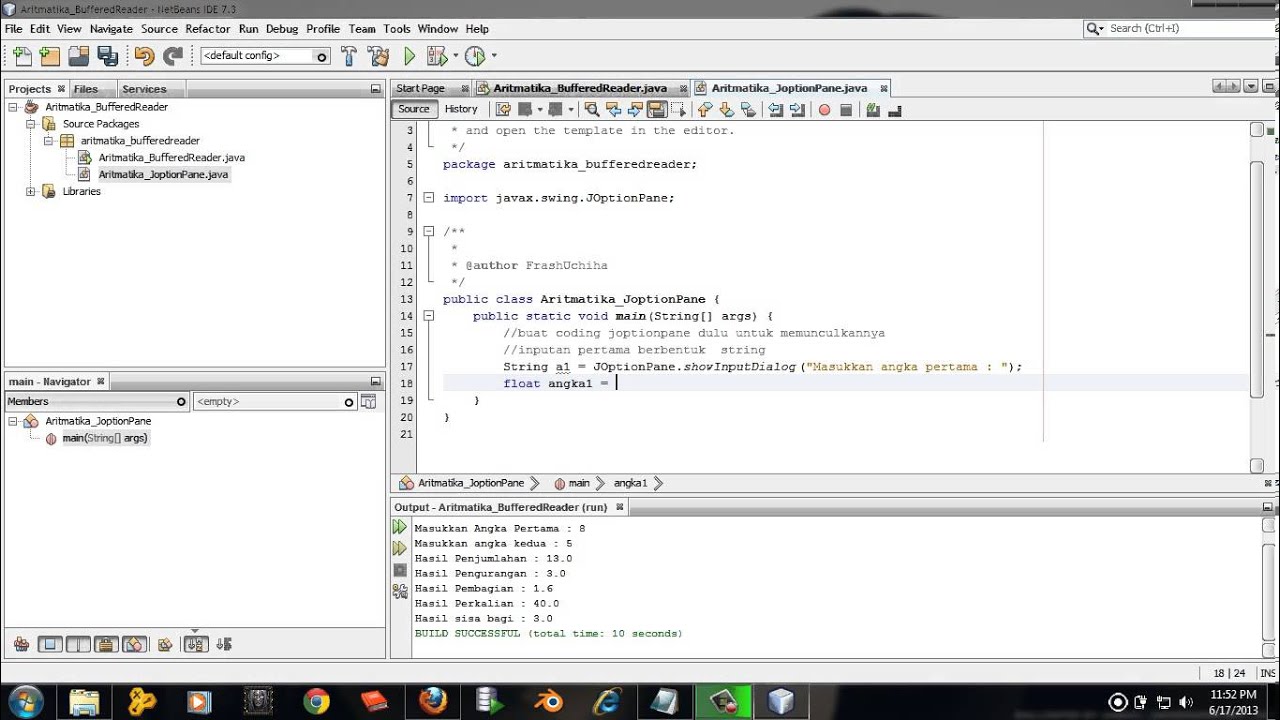Toggle Show Inherited Members in Navigator

(21, 645)
